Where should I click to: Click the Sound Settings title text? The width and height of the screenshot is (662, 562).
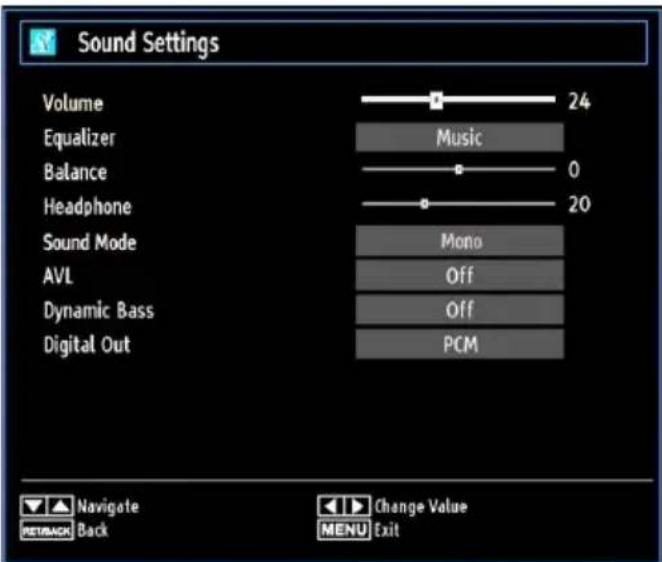(x=149, y=43)
